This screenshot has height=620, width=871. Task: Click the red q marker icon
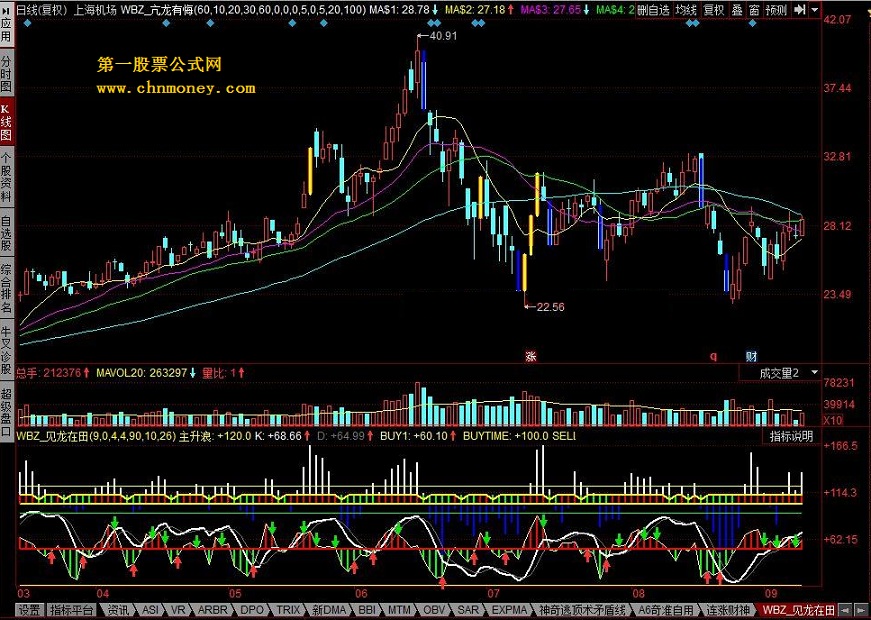tap(713, 357)
